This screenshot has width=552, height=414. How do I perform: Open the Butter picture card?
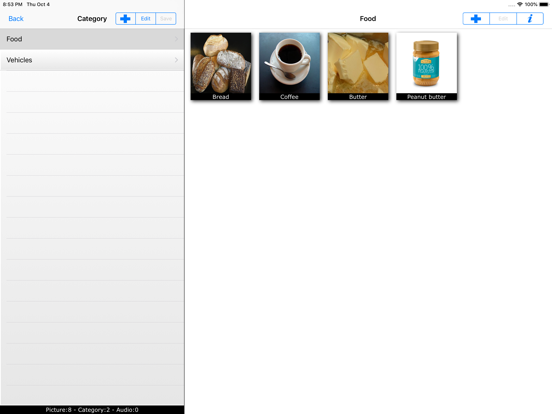pyautogui.click(x=358, y=67)
